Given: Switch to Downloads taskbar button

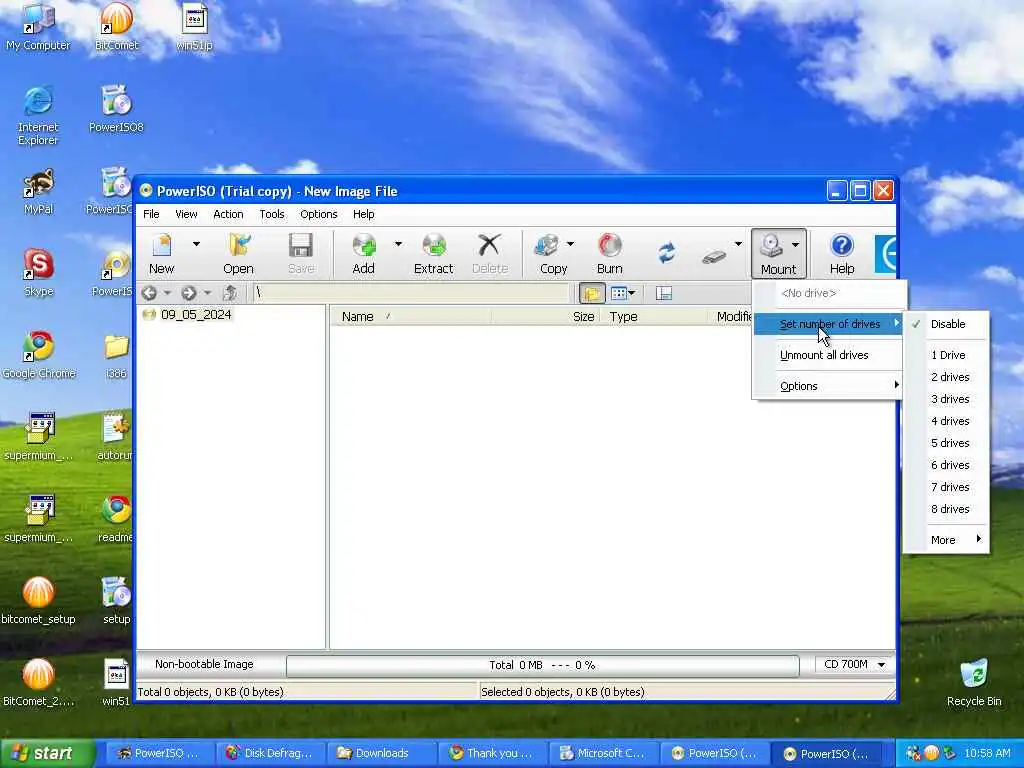Looking at the screenshot, I should coord(381,753).
